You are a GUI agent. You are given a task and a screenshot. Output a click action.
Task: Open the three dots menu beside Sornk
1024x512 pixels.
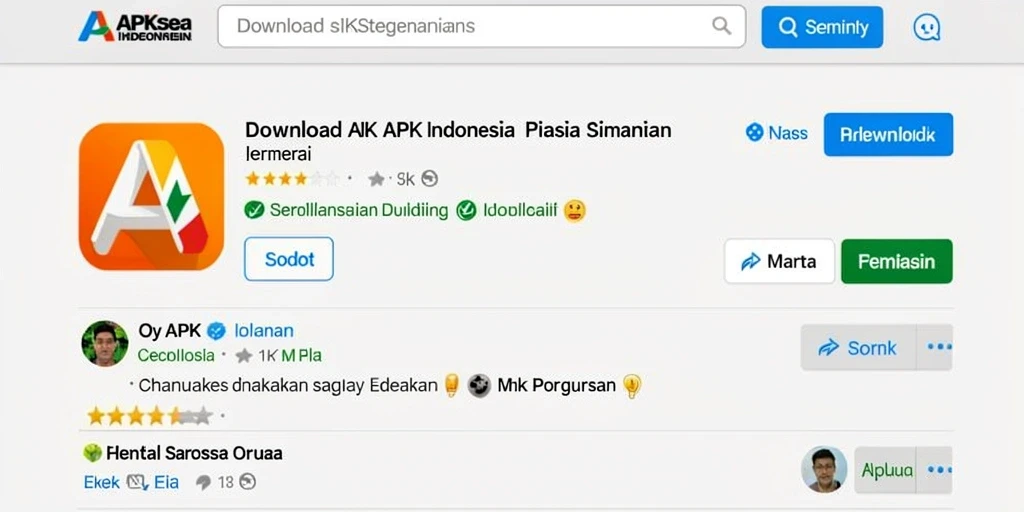click(x=938, y=347)
